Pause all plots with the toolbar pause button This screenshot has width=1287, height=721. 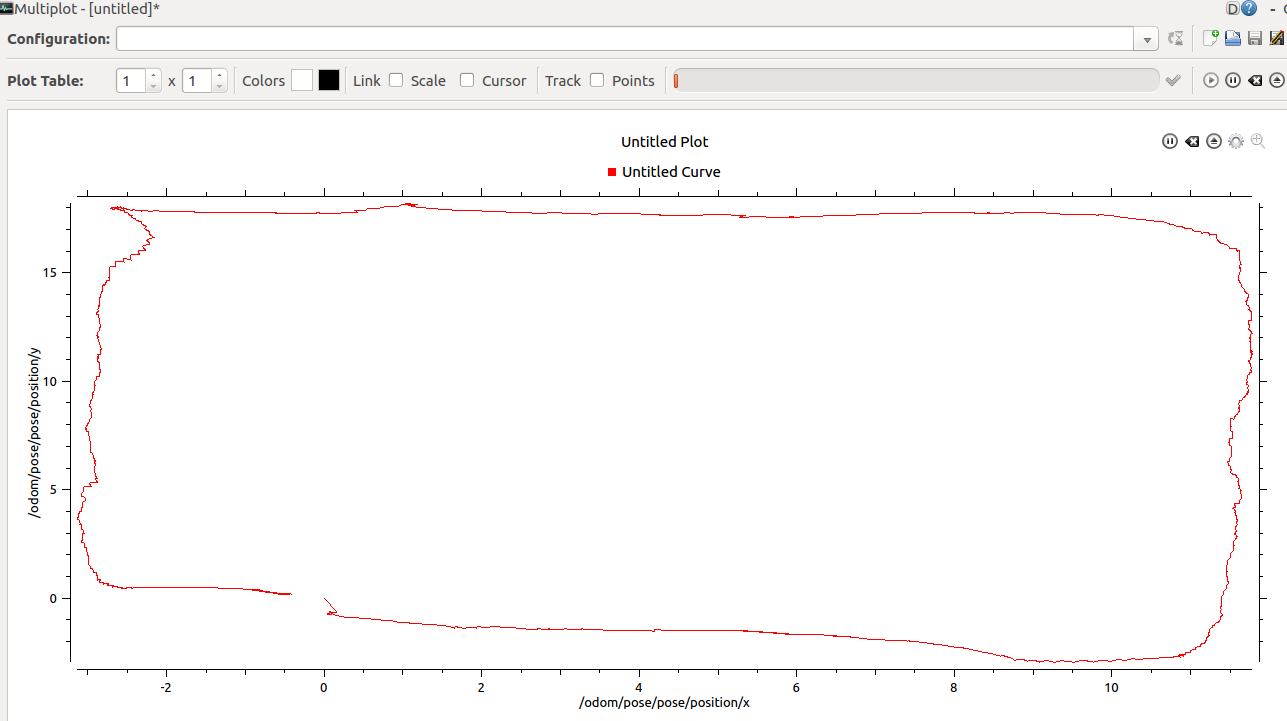1233,81
